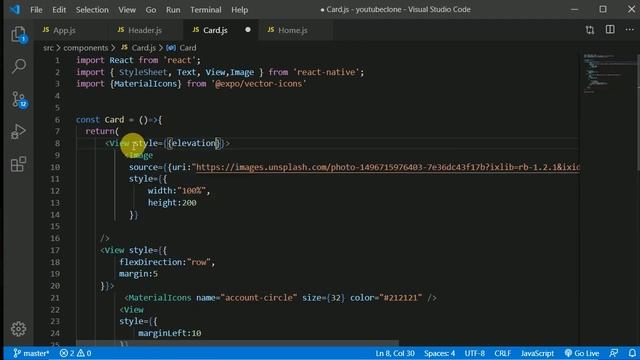Open the Extensions view icon
Viewport: 640px width, 360px height.
18,164
